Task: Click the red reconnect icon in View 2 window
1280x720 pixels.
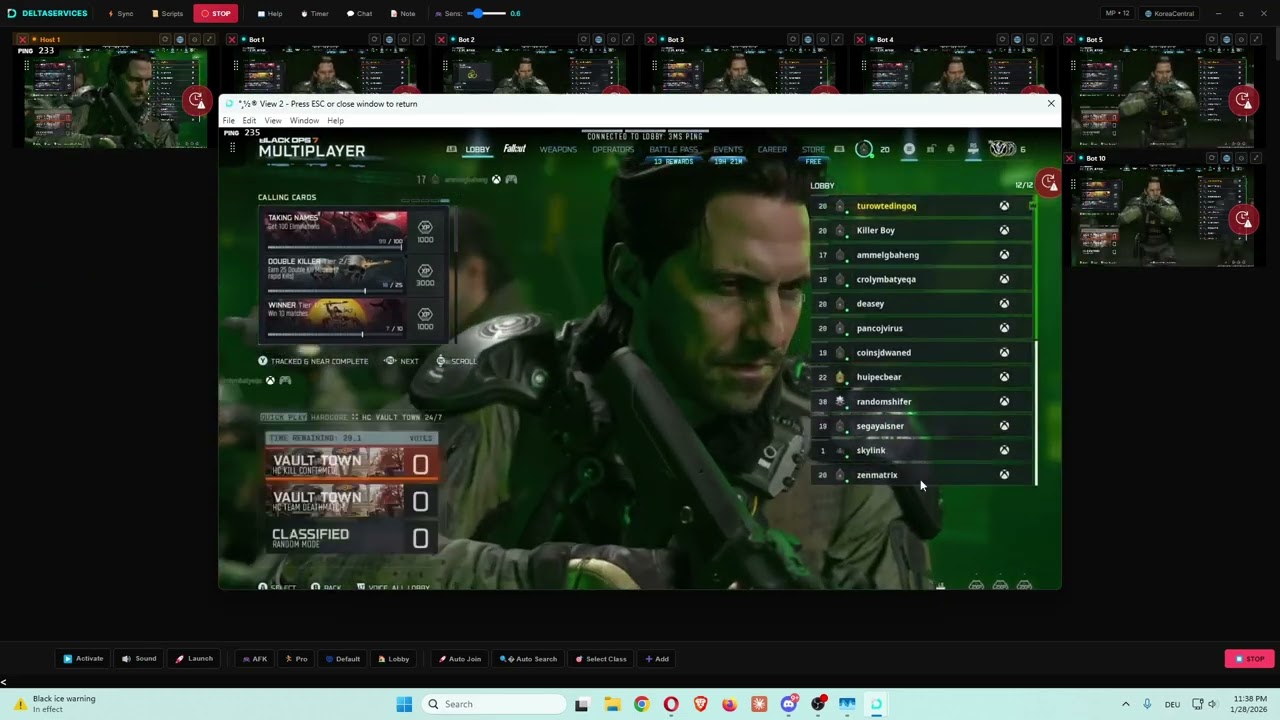Action: coord(1049,182)
